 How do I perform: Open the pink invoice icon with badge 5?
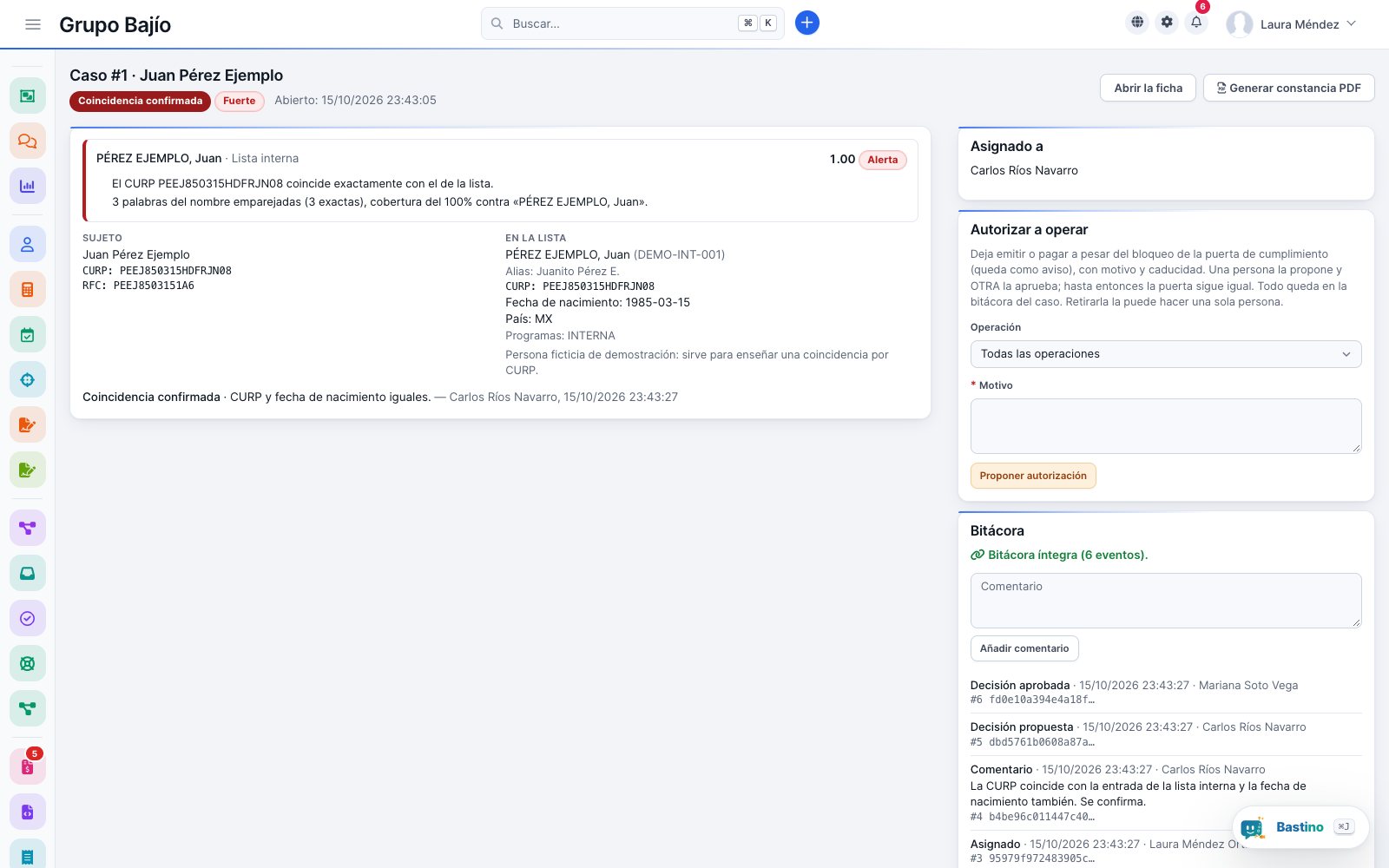coord(28,767)
